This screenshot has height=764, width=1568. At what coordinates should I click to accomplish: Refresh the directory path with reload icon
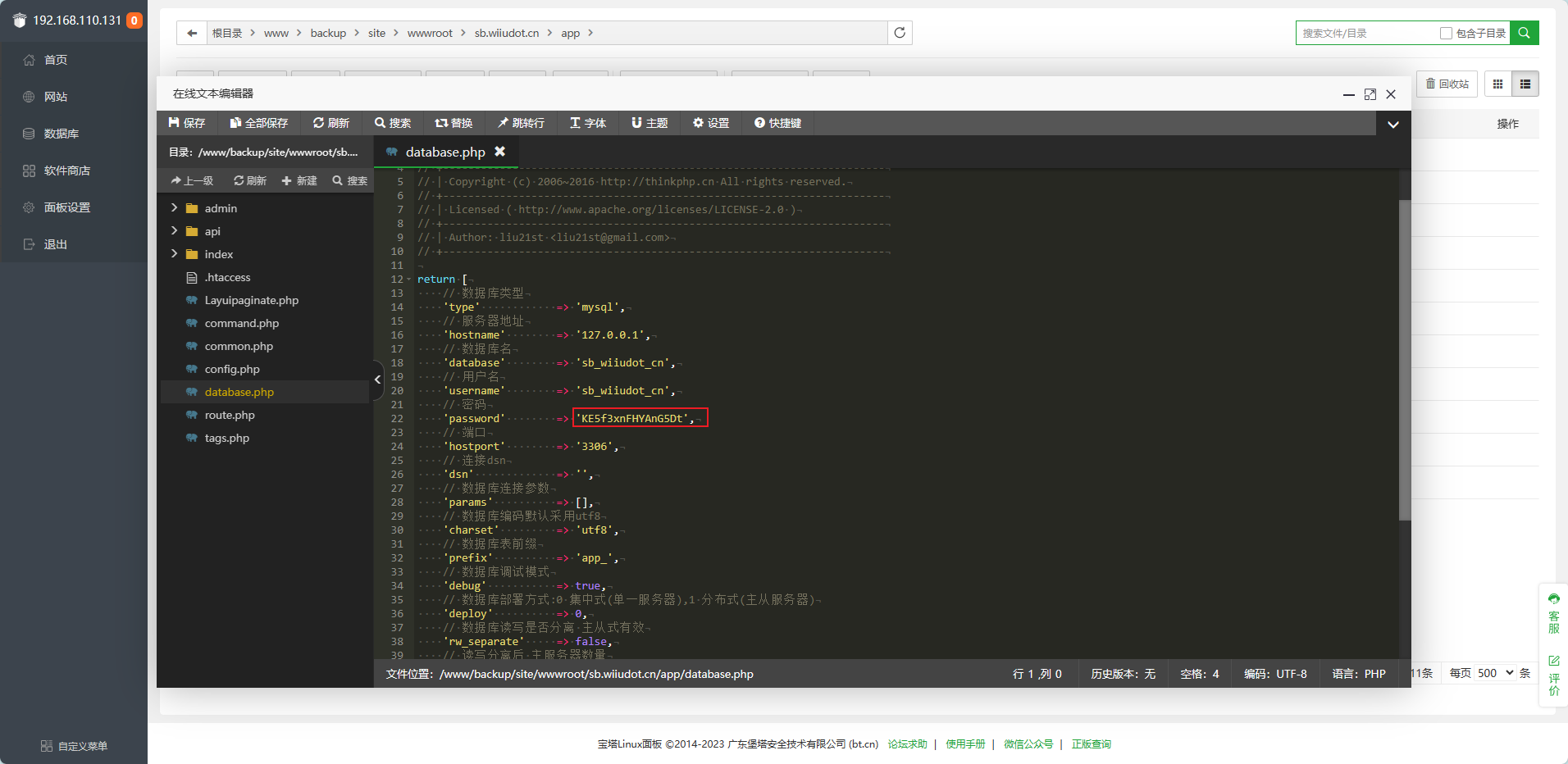(x=900, y=33)
